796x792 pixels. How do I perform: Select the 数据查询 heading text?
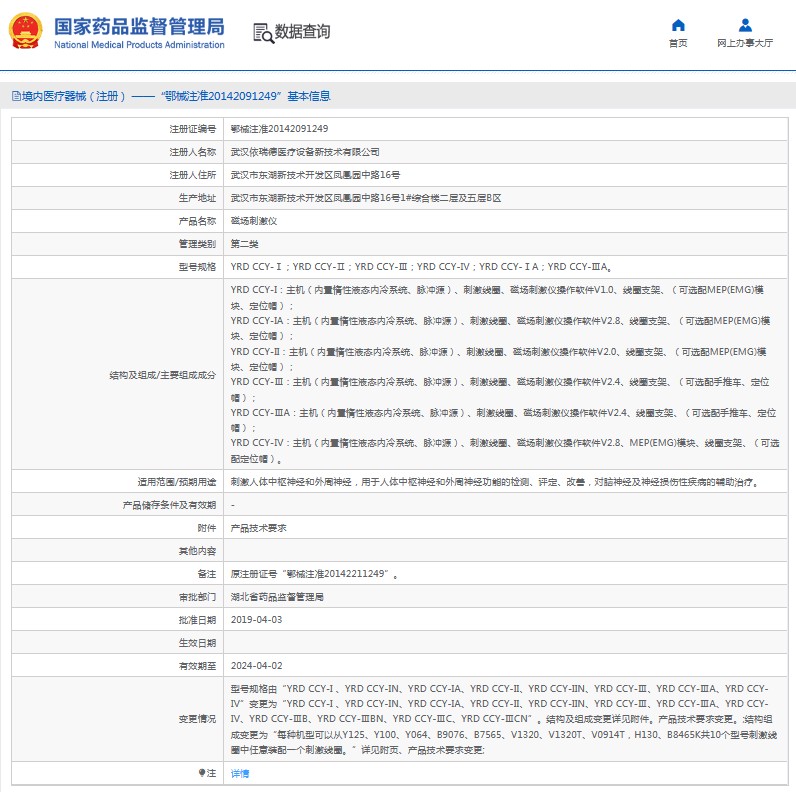pyautogui.click(x=302, y=31)
